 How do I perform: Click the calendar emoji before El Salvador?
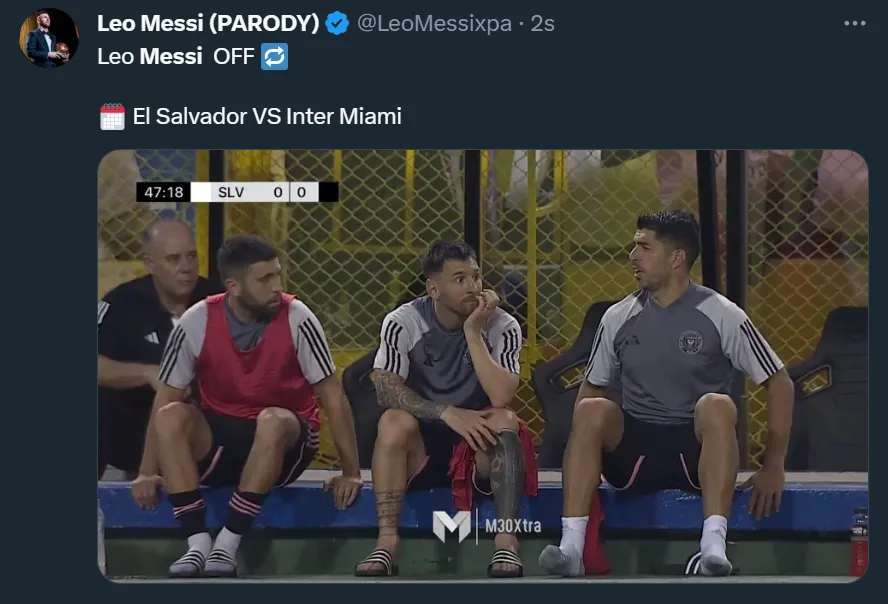pyautogui.click(x=112, y=117)
